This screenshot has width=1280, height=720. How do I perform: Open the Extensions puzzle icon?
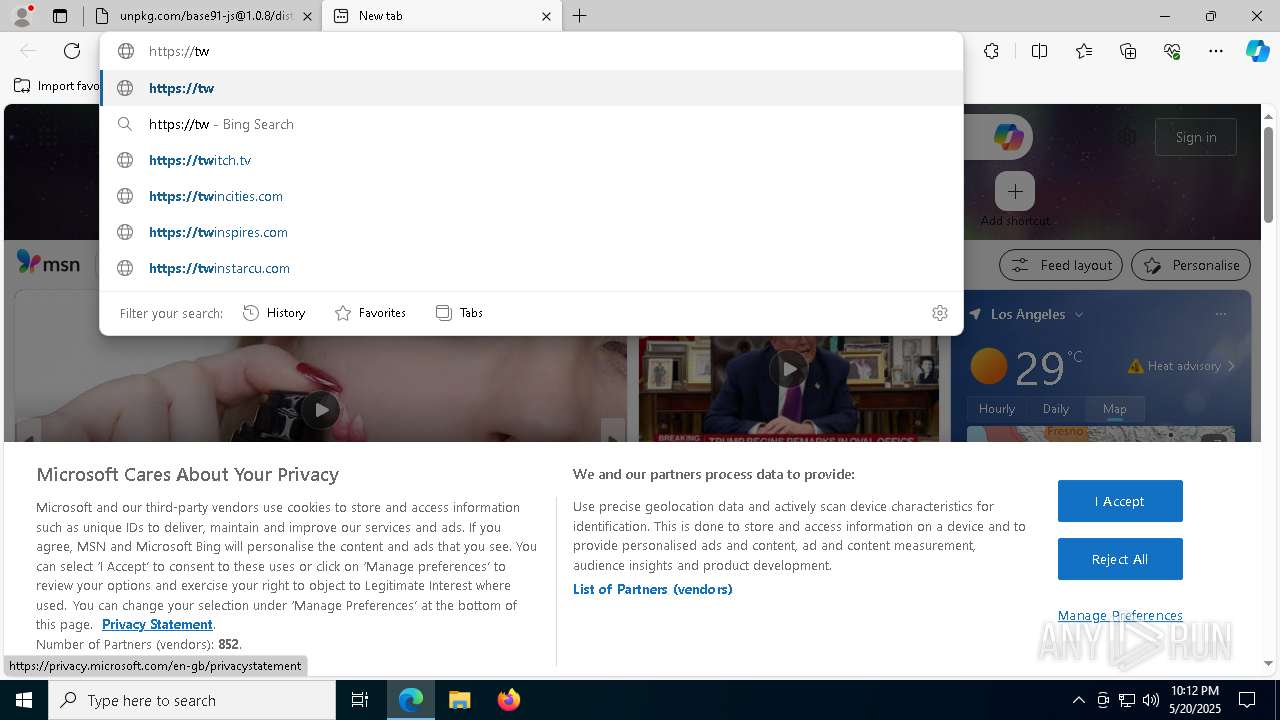[x=991, y=51]
